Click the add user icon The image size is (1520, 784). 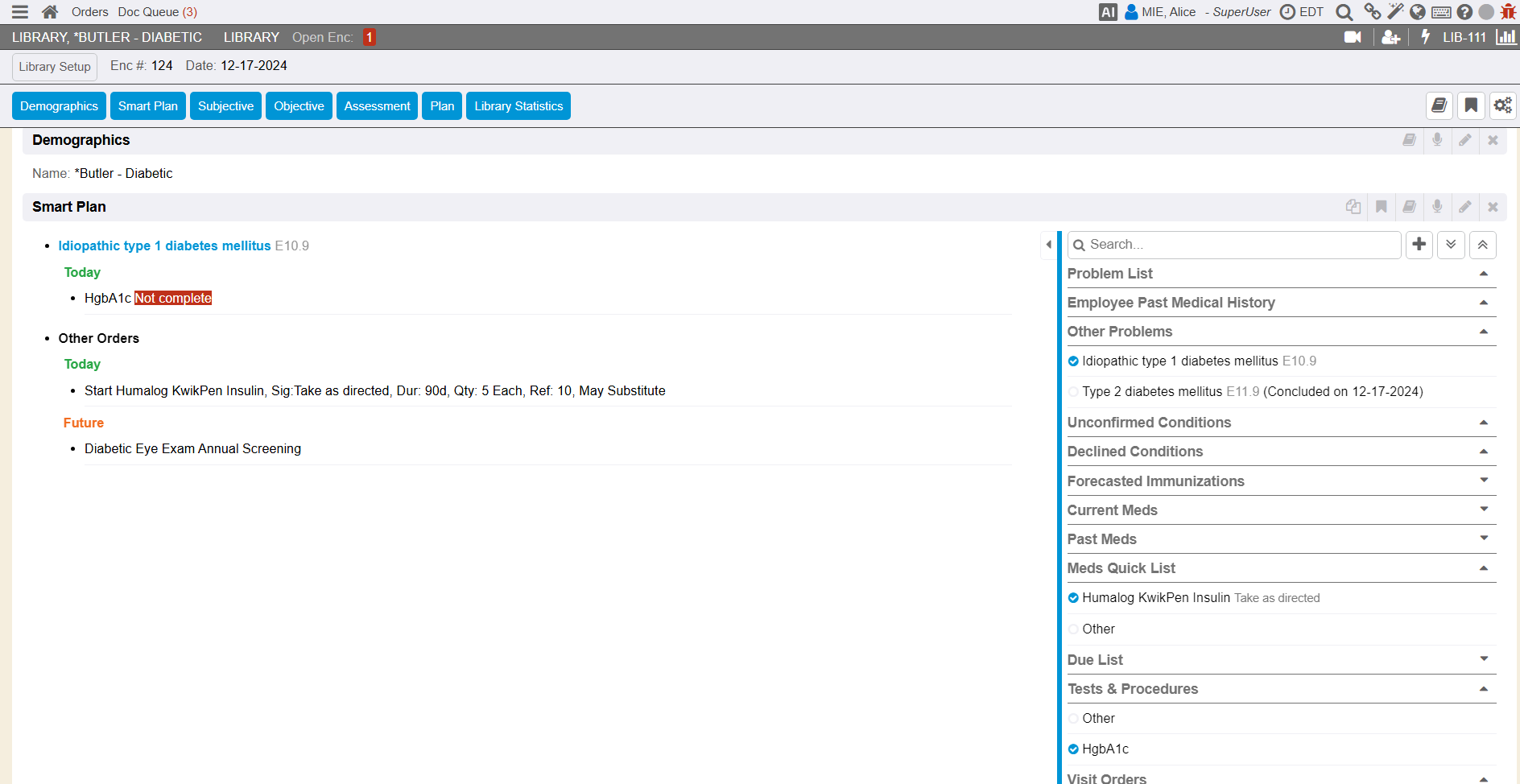[1390, 37]
